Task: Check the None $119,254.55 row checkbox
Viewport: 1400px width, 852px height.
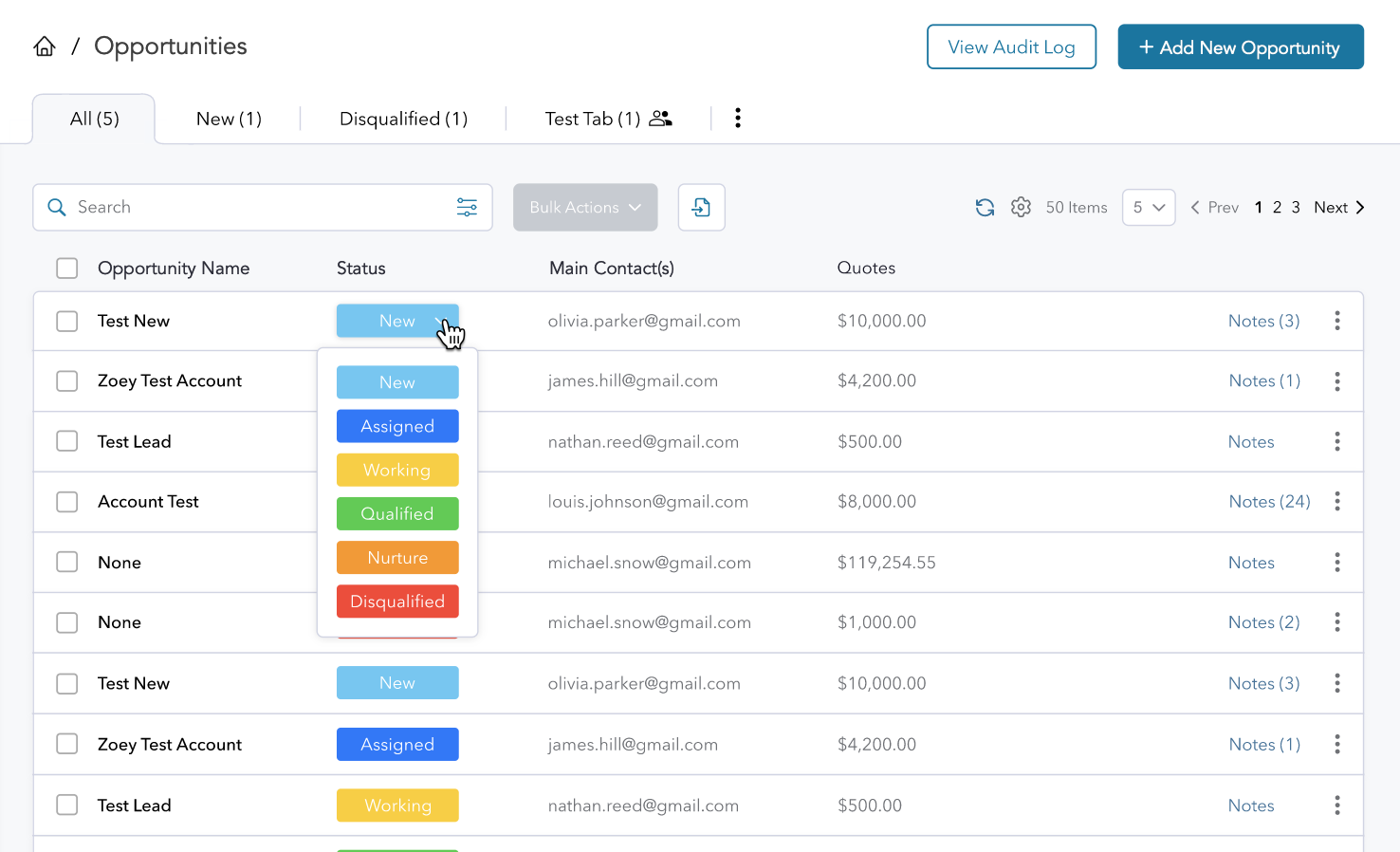Action: click(x=66, y=563)
